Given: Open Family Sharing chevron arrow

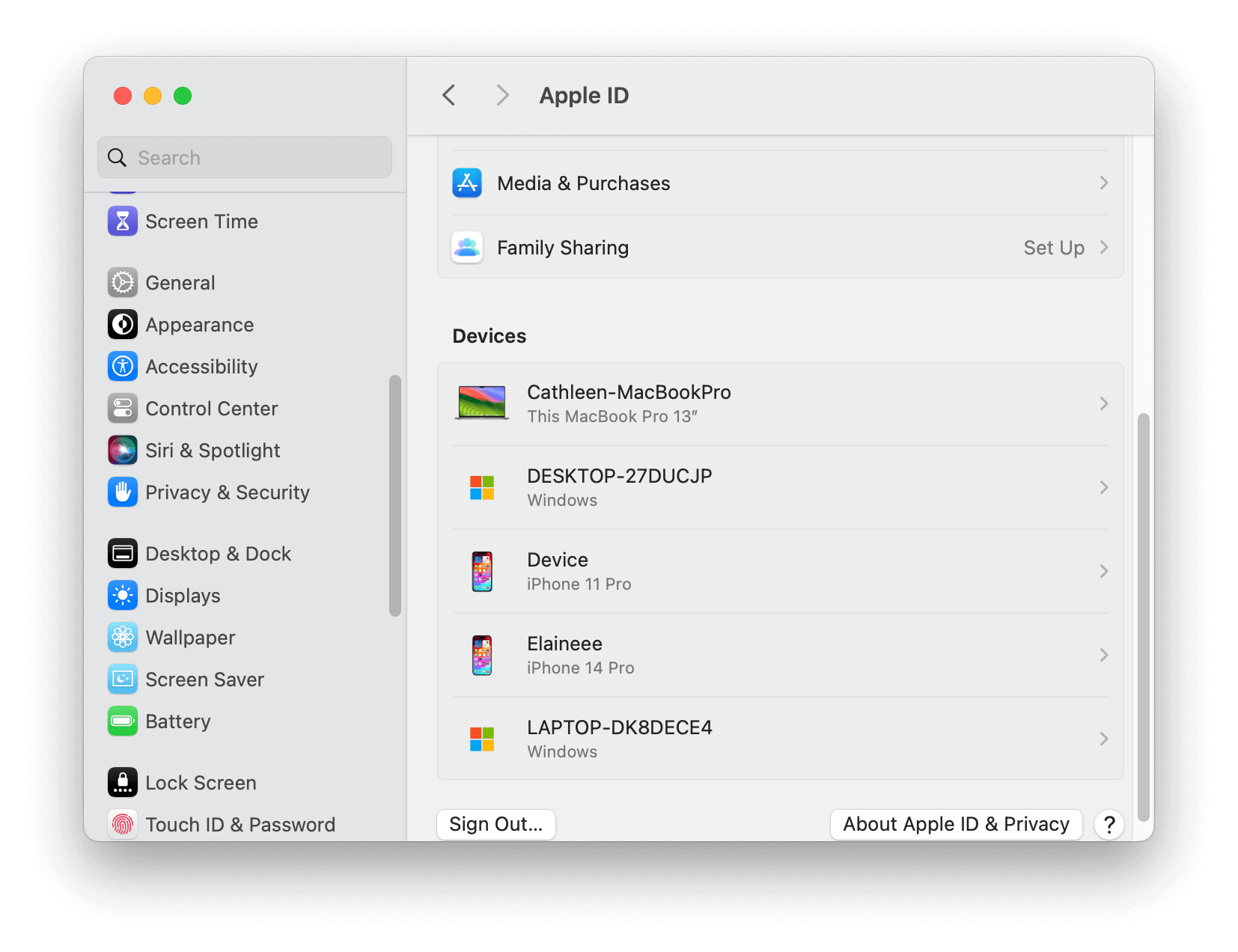Looking at the screenshot, I should (x=1103, y=248).
